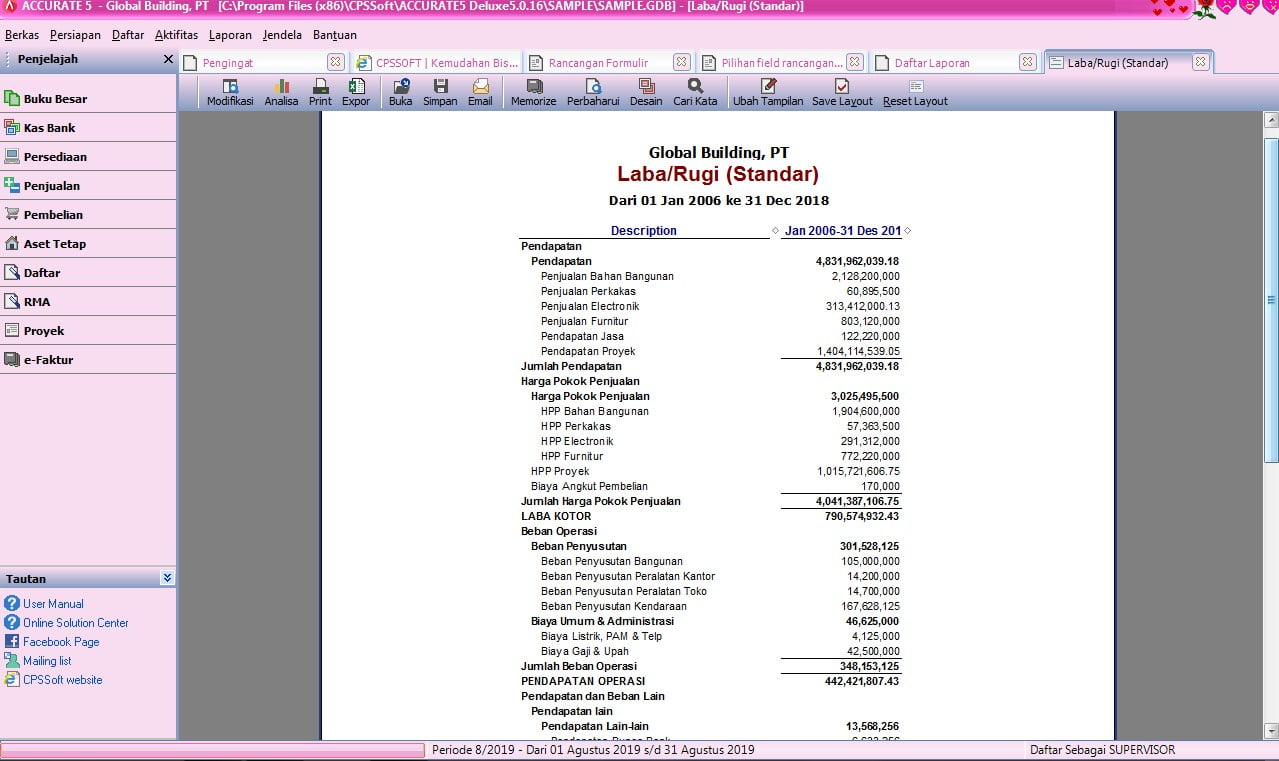Open the Buku Besar module
The image size is (1279, 761).
point(55,99)
